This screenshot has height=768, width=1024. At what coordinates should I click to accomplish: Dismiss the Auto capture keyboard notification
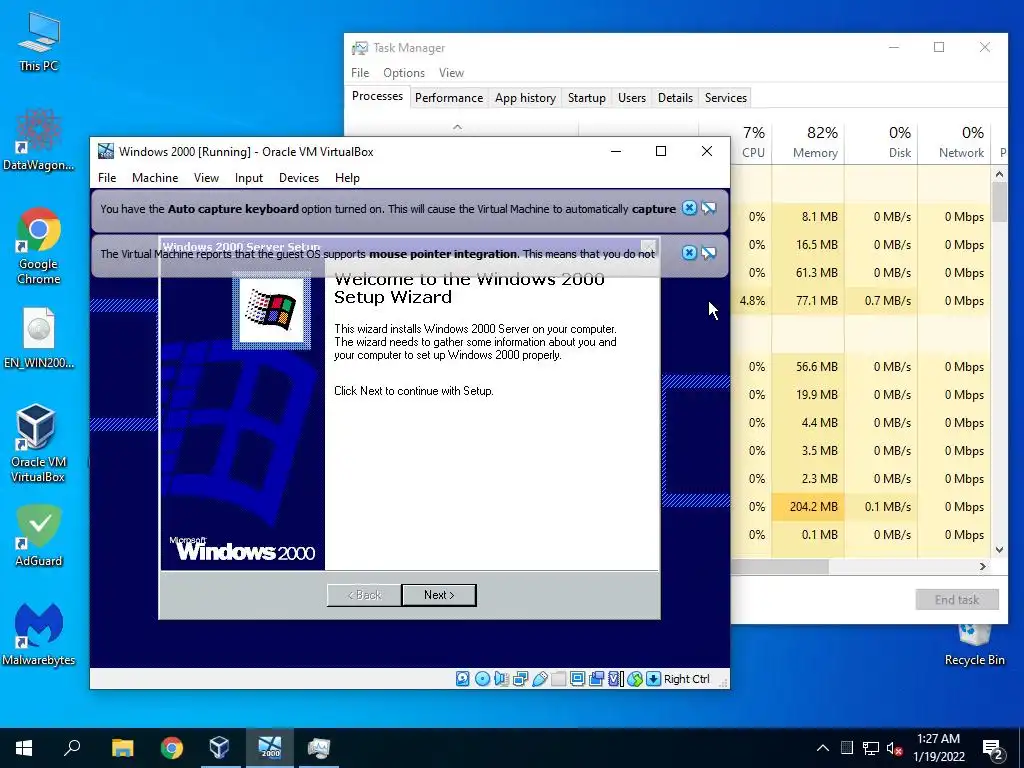point(689,208)
